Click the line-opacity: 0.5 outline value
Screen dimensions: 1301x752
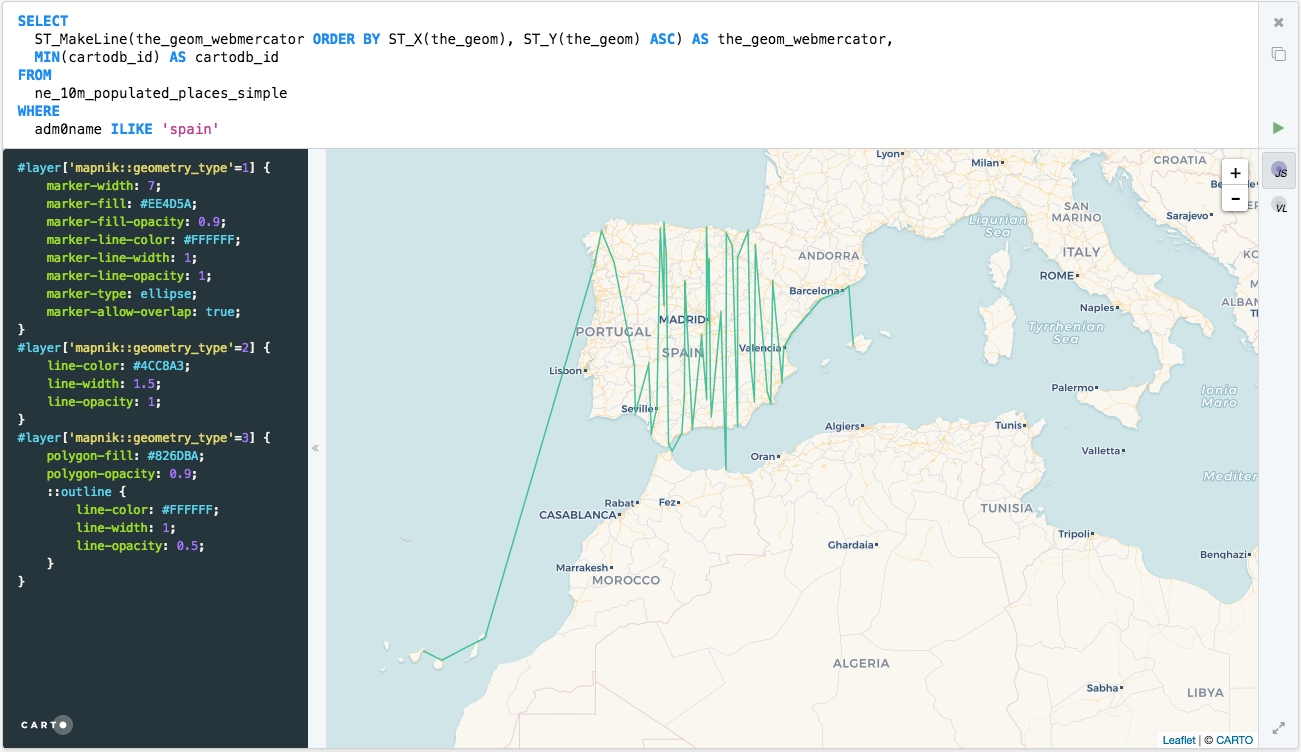tap(188, 546)
